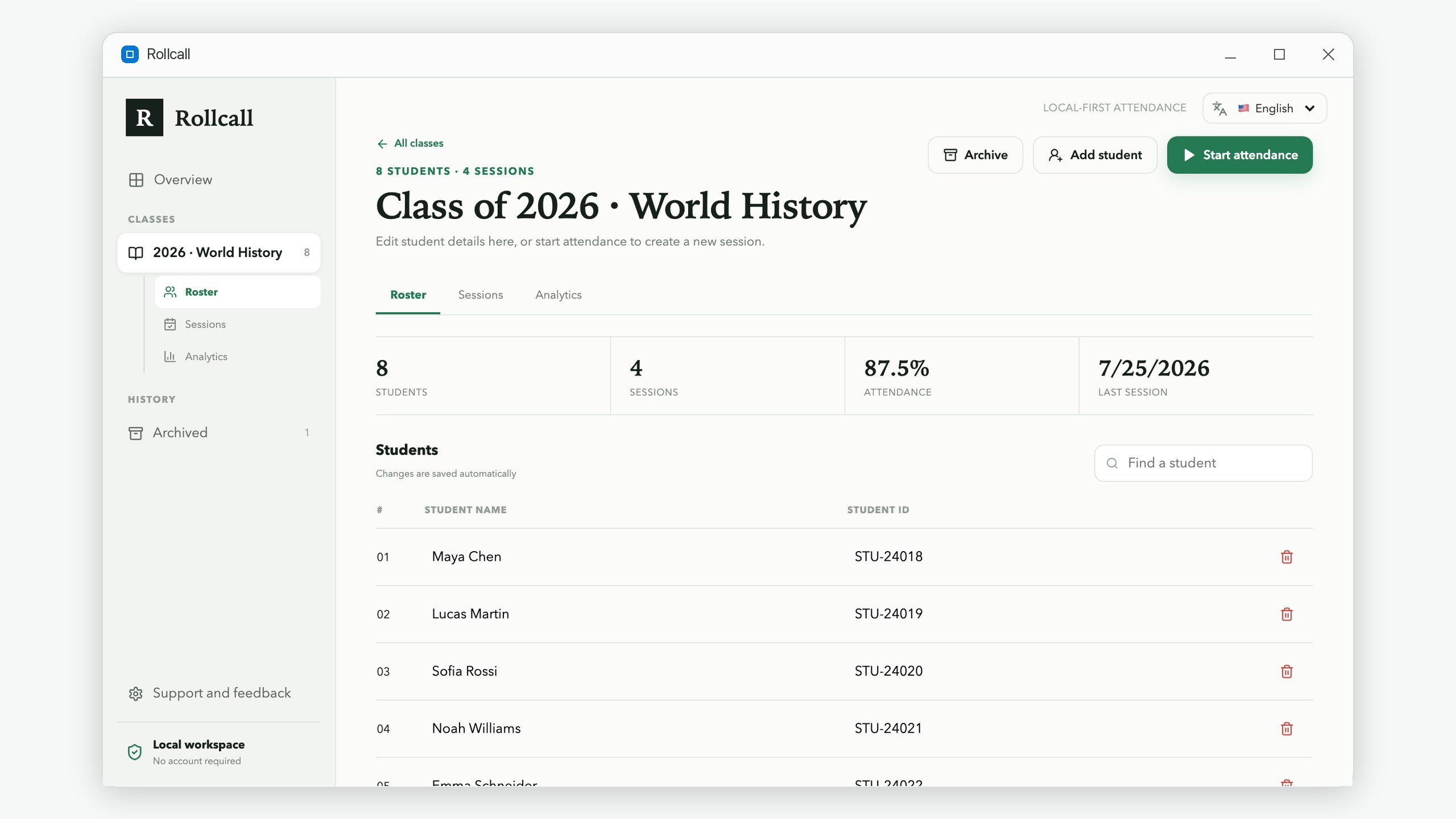This screenshot has height=819, width=1456.
Task: Switch to the Roster tab
Action: point(408,295)
